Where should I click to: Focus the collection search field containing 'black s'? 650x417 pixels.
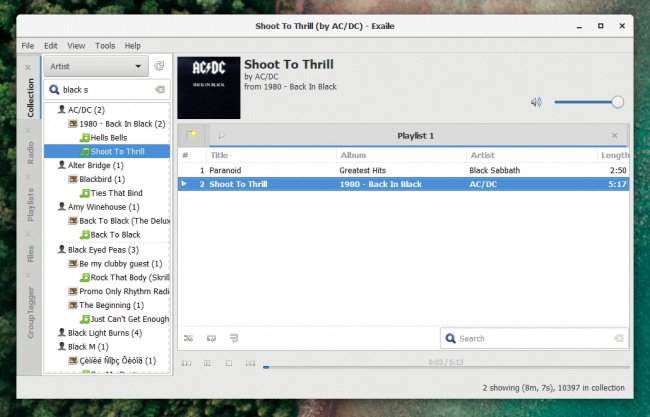coord(107,90)
